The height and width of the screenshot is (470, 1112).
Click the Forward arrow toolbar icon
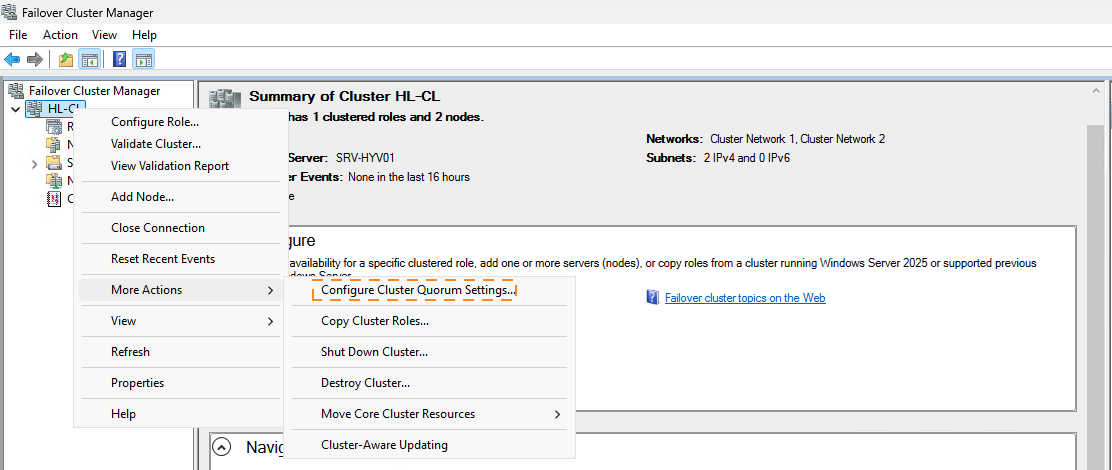coord(35,59)
